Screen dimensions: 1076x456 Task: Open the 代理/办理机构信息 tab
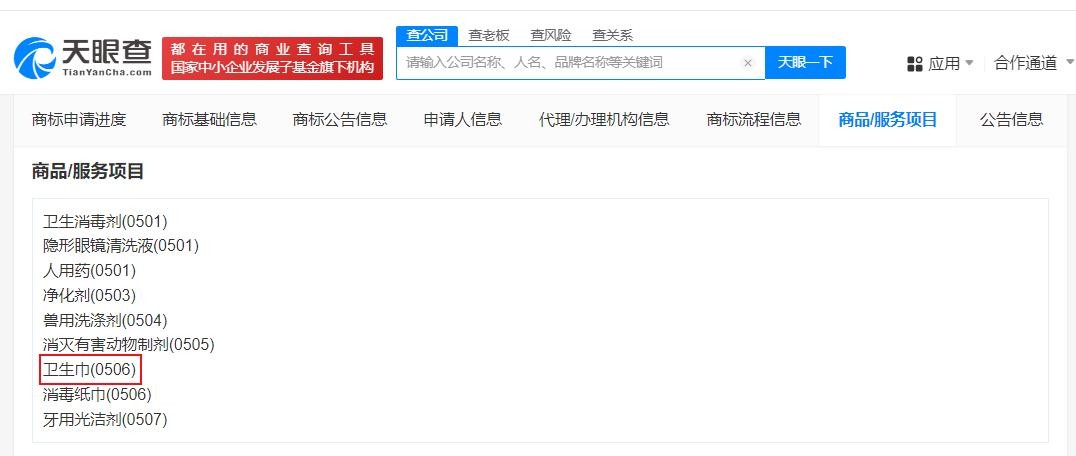tap(604, 119)
